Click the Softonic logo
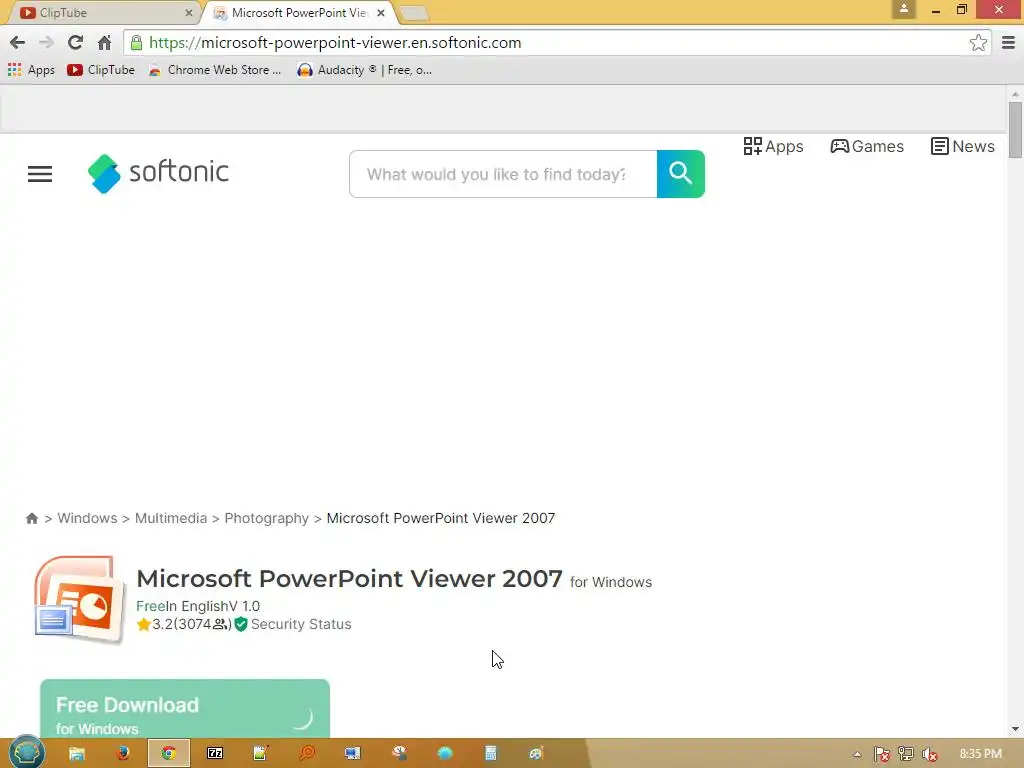The height and width of the screenshot is (768, 1024). coord(159,173)
